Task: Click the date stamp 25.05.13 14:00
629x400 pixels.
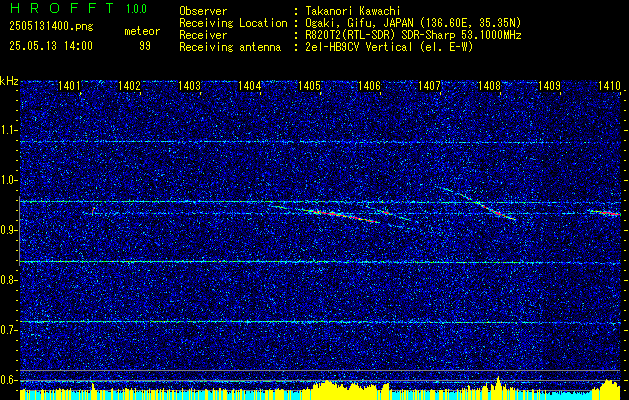Action: point(51,46)
